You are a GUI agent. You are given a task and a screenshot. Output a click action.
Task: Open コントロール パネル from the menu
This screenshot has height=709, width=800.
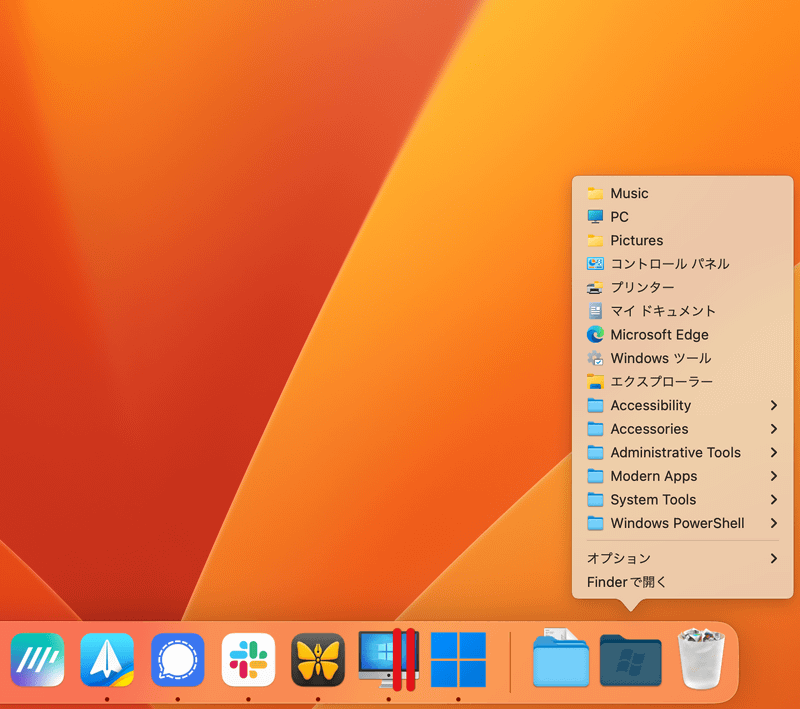click(683, 264)
